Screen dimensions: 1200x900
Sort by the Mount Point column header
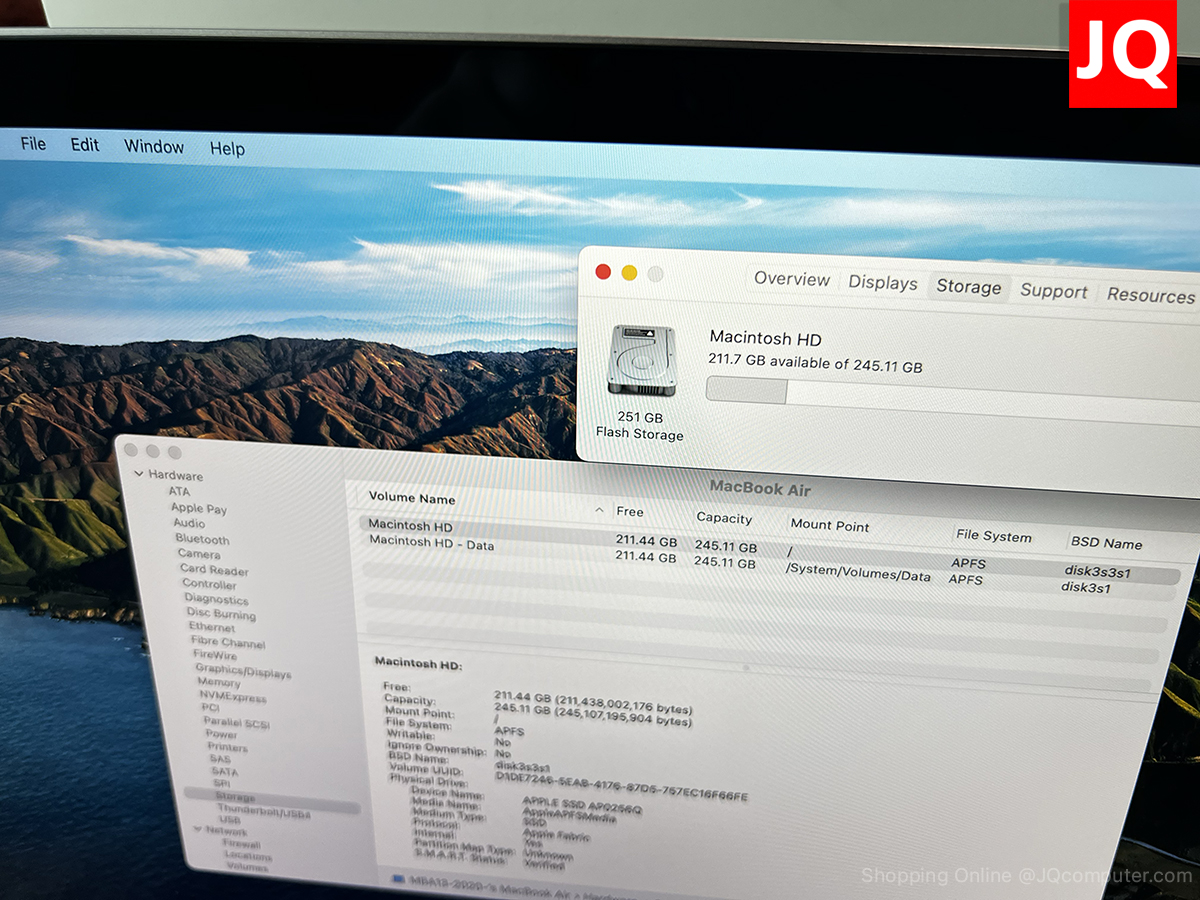[x=830, y=525]
